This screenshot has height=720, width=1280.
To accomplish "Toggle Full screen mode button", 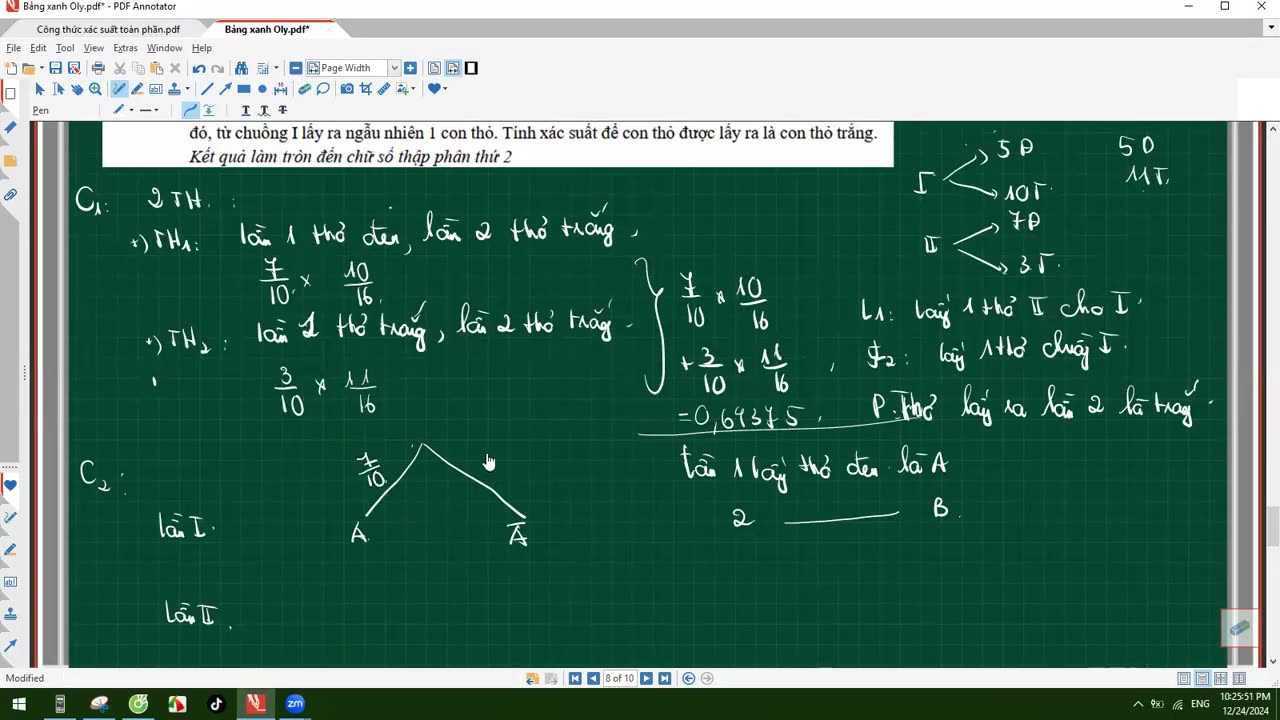I will click(x=471, y=68).
